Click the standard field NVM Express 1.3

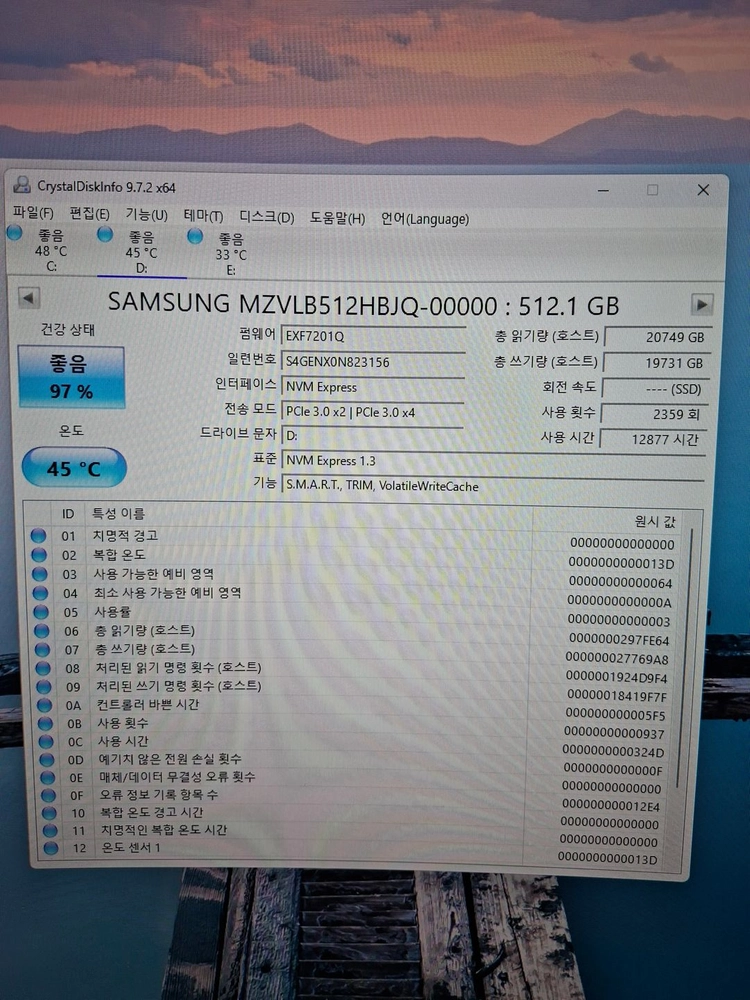pyautogui.click(x=493, y=460)
